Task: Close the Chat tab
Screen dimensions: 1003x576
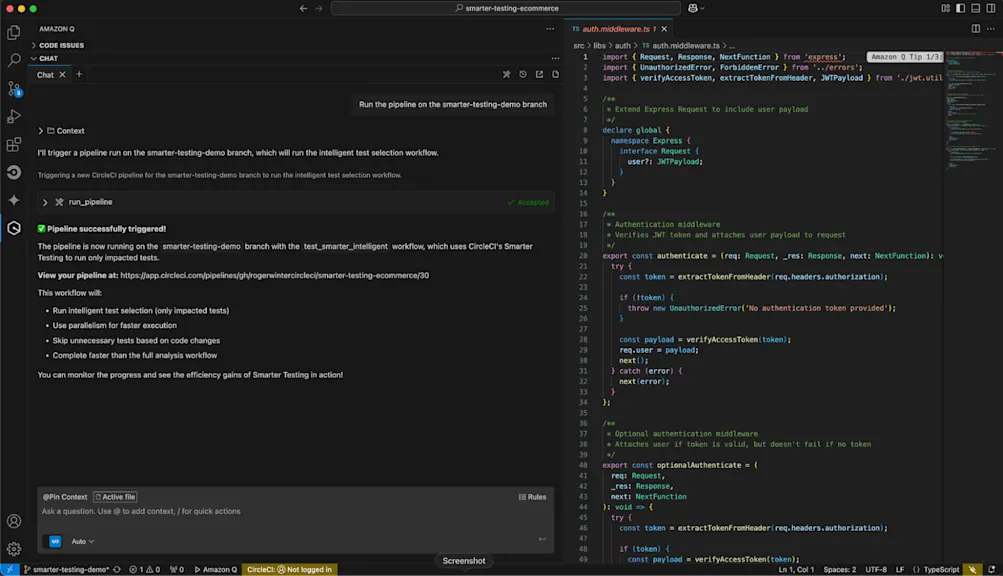Action: [62, 75]
